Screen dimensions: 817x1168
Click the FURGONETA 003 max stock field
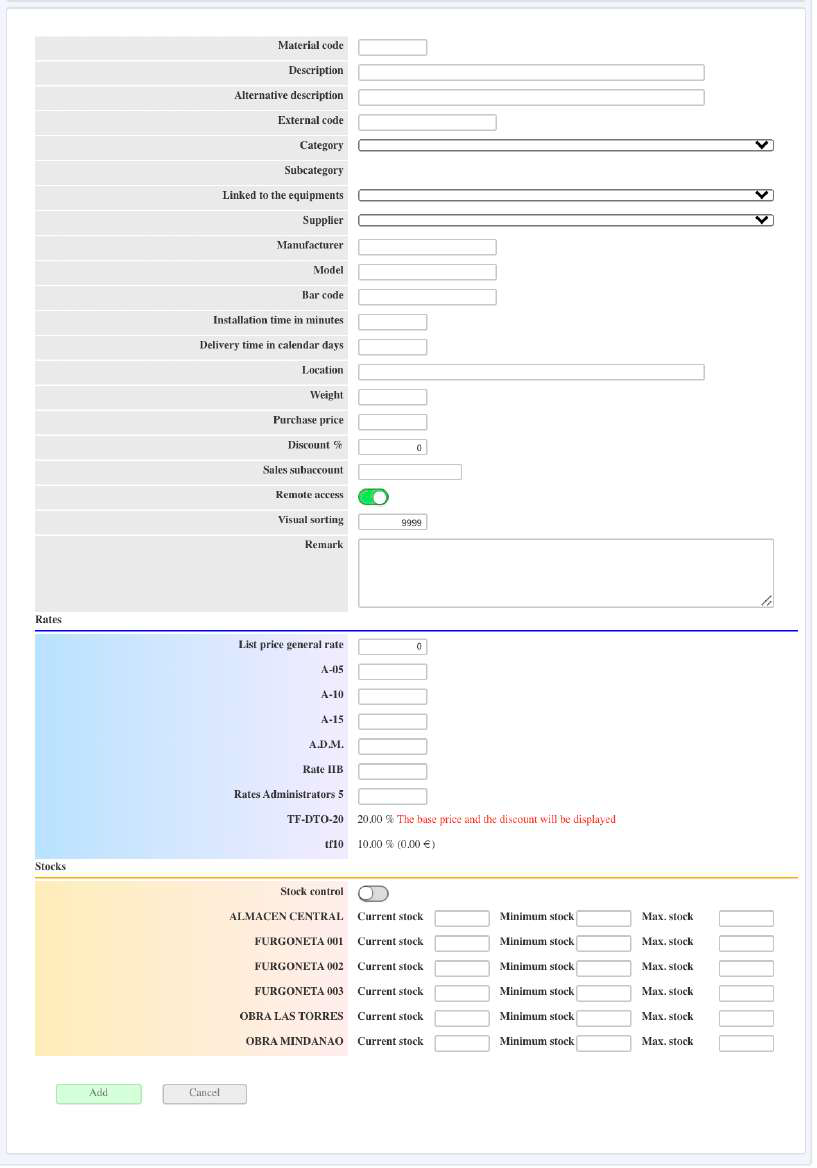[746, 994]
